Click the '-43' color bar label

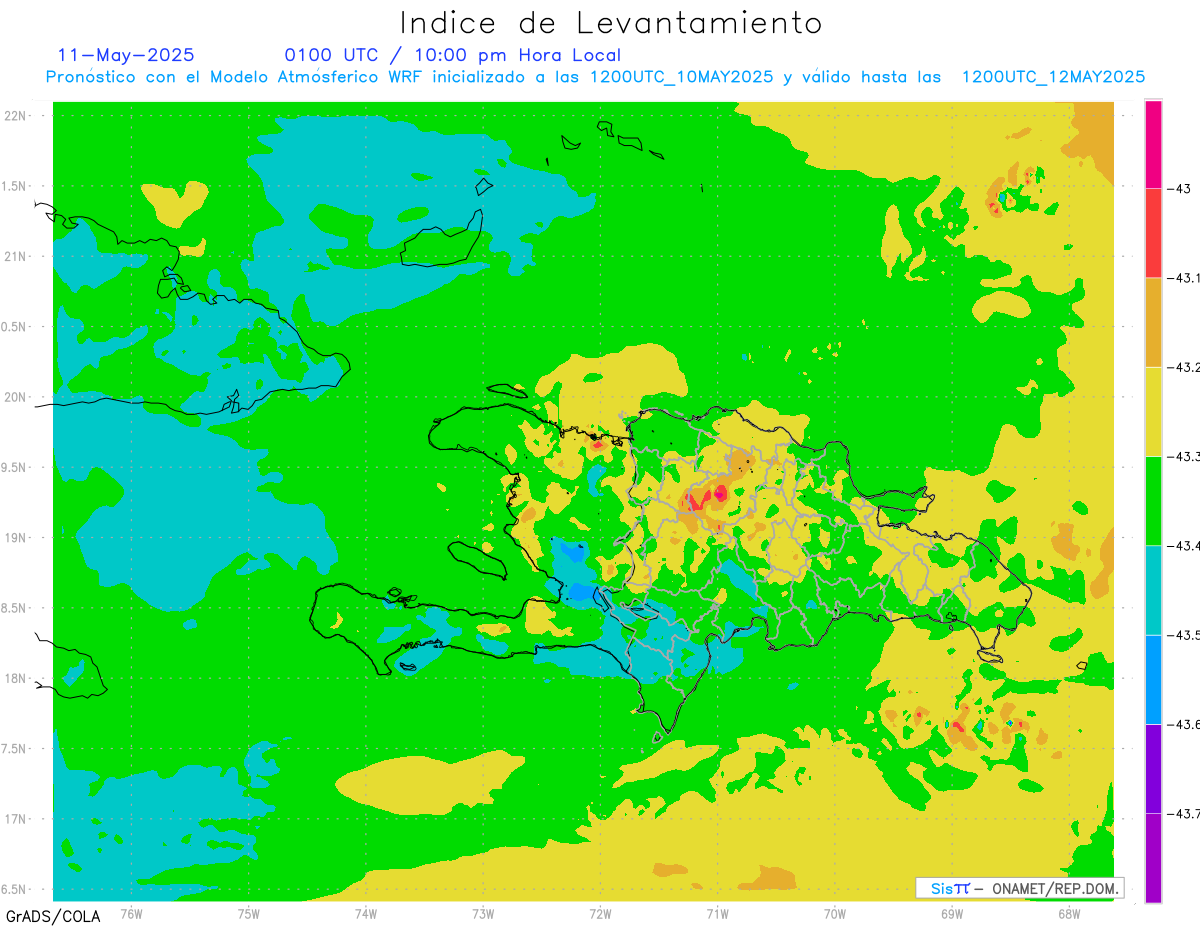click(1178, 189)
